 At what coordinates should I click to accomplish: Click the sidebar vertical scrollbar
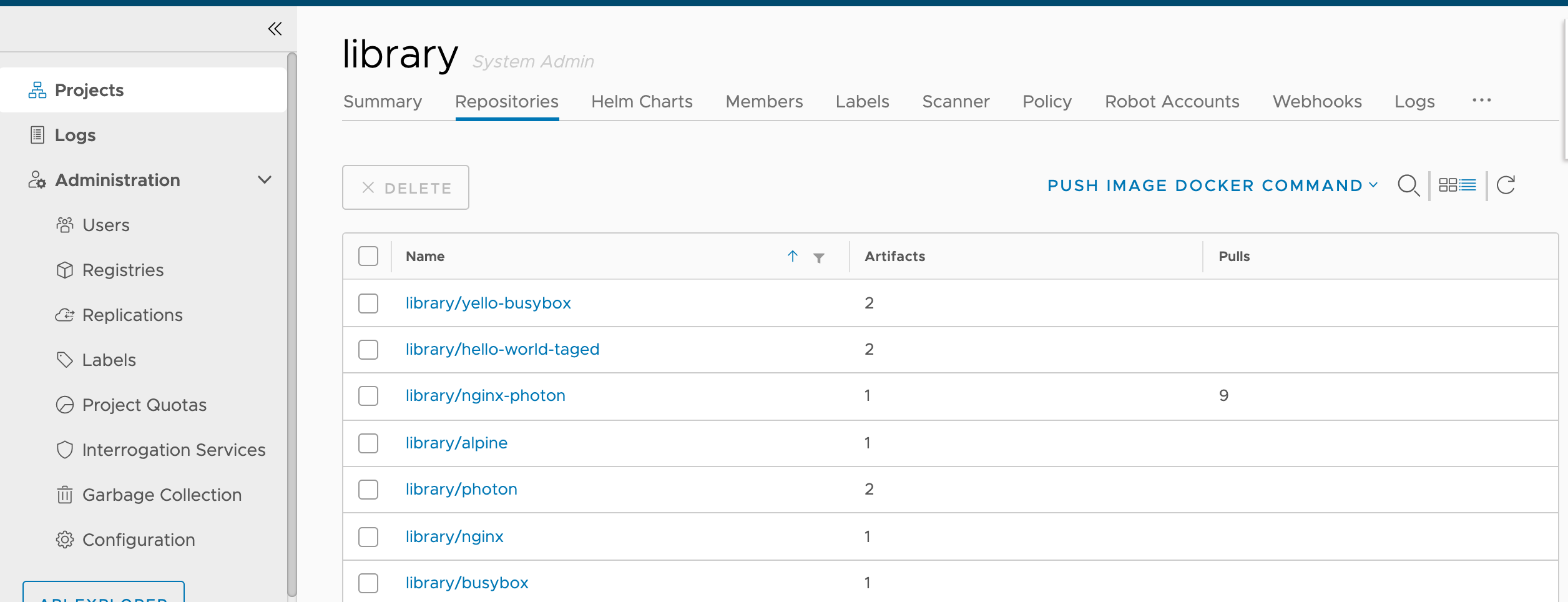[292, 325]
